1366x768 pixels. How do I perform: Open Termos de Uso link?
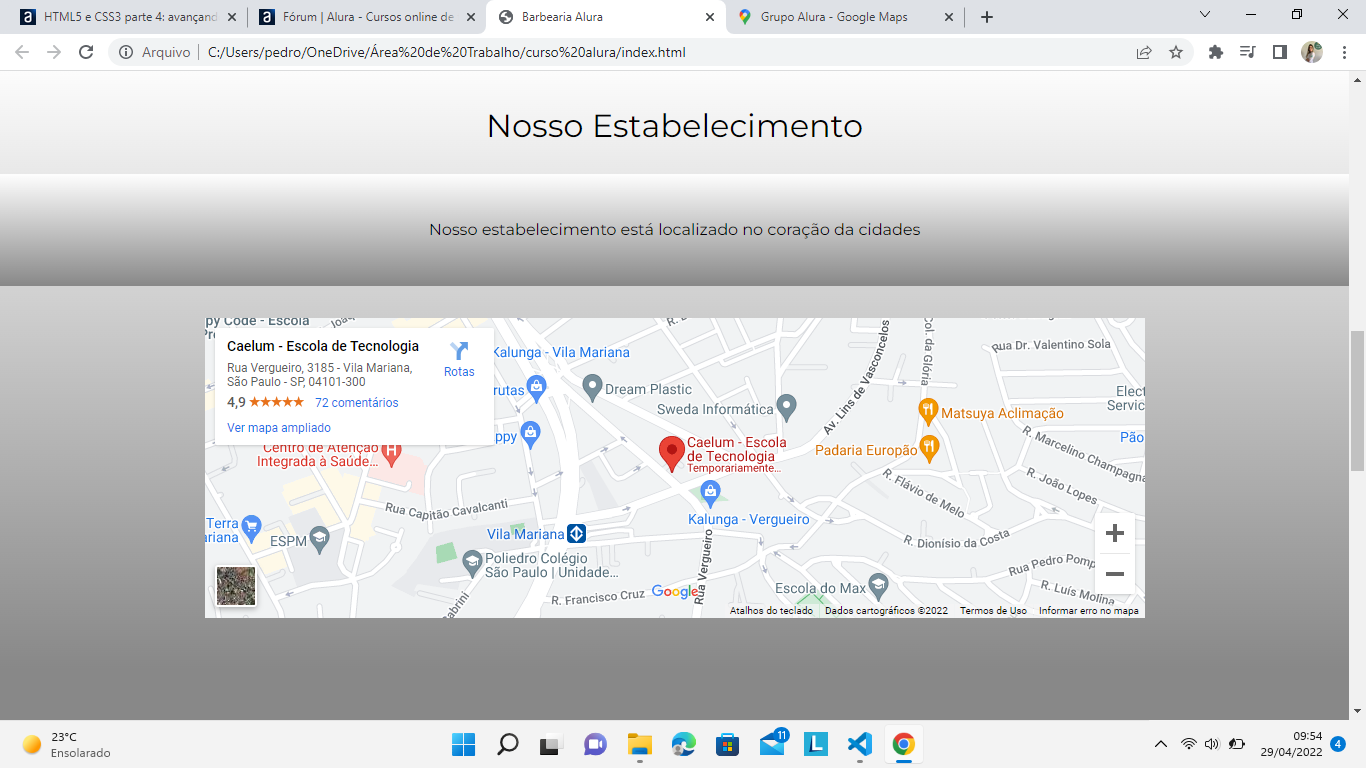[993, 611]
